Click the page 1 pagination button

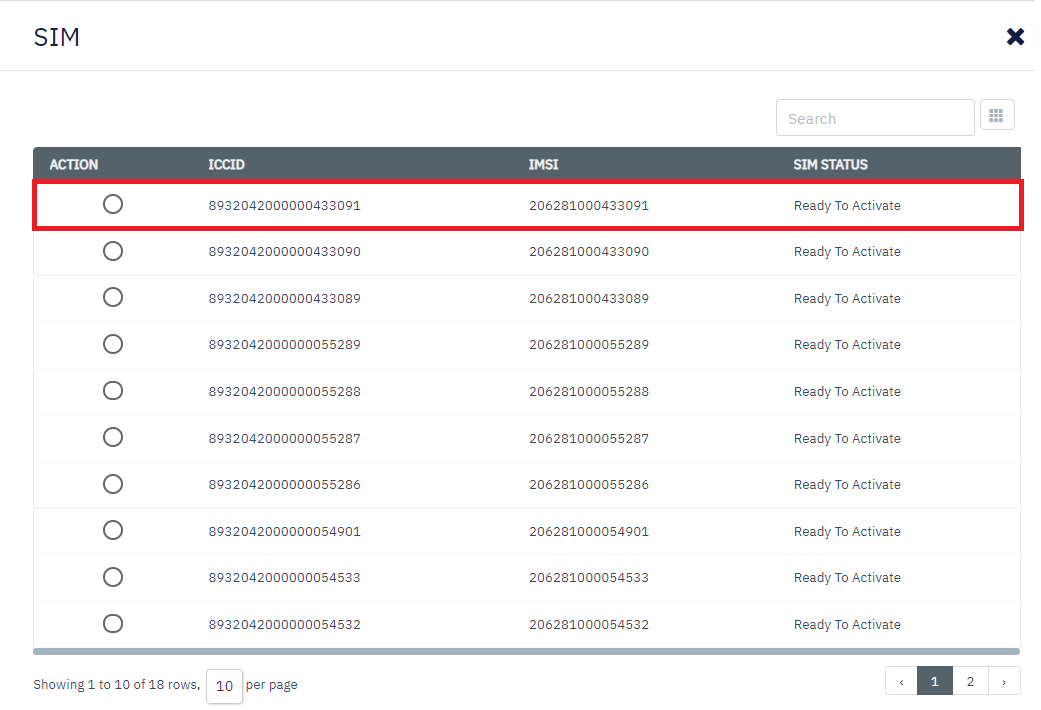(935, 682)
